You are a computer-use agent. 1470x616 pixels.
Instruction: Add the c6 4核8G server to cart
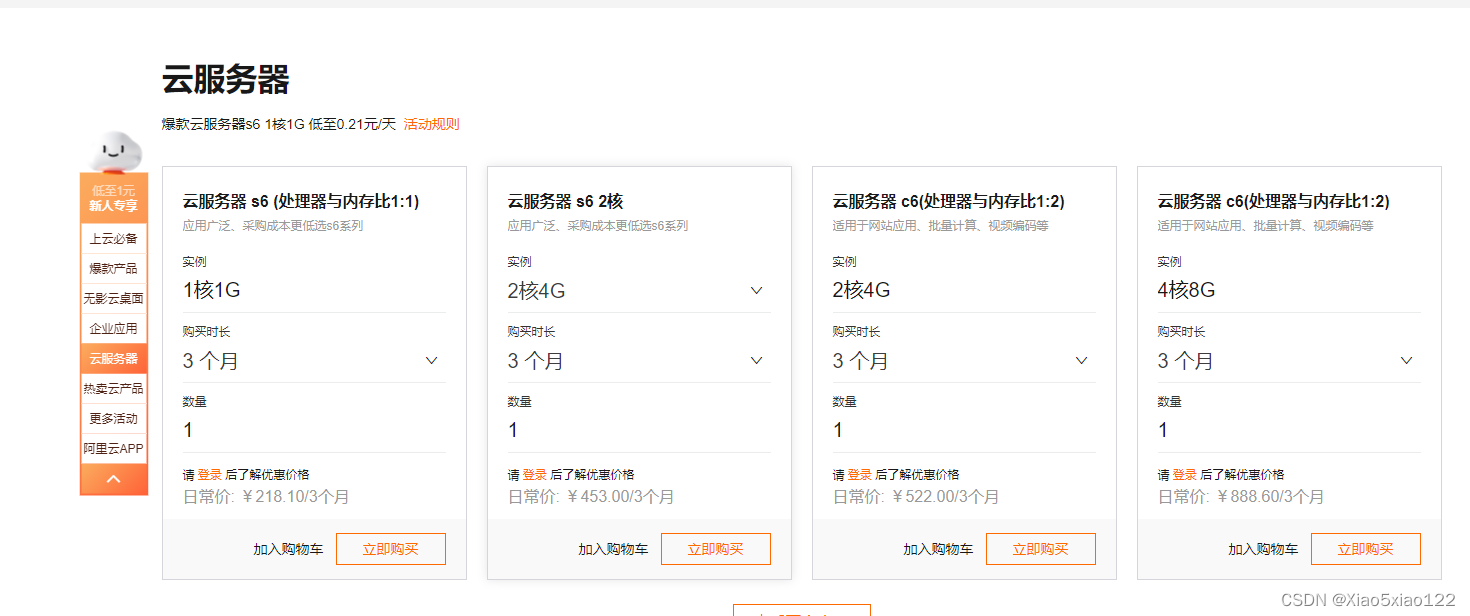[x=1263, y=549]
